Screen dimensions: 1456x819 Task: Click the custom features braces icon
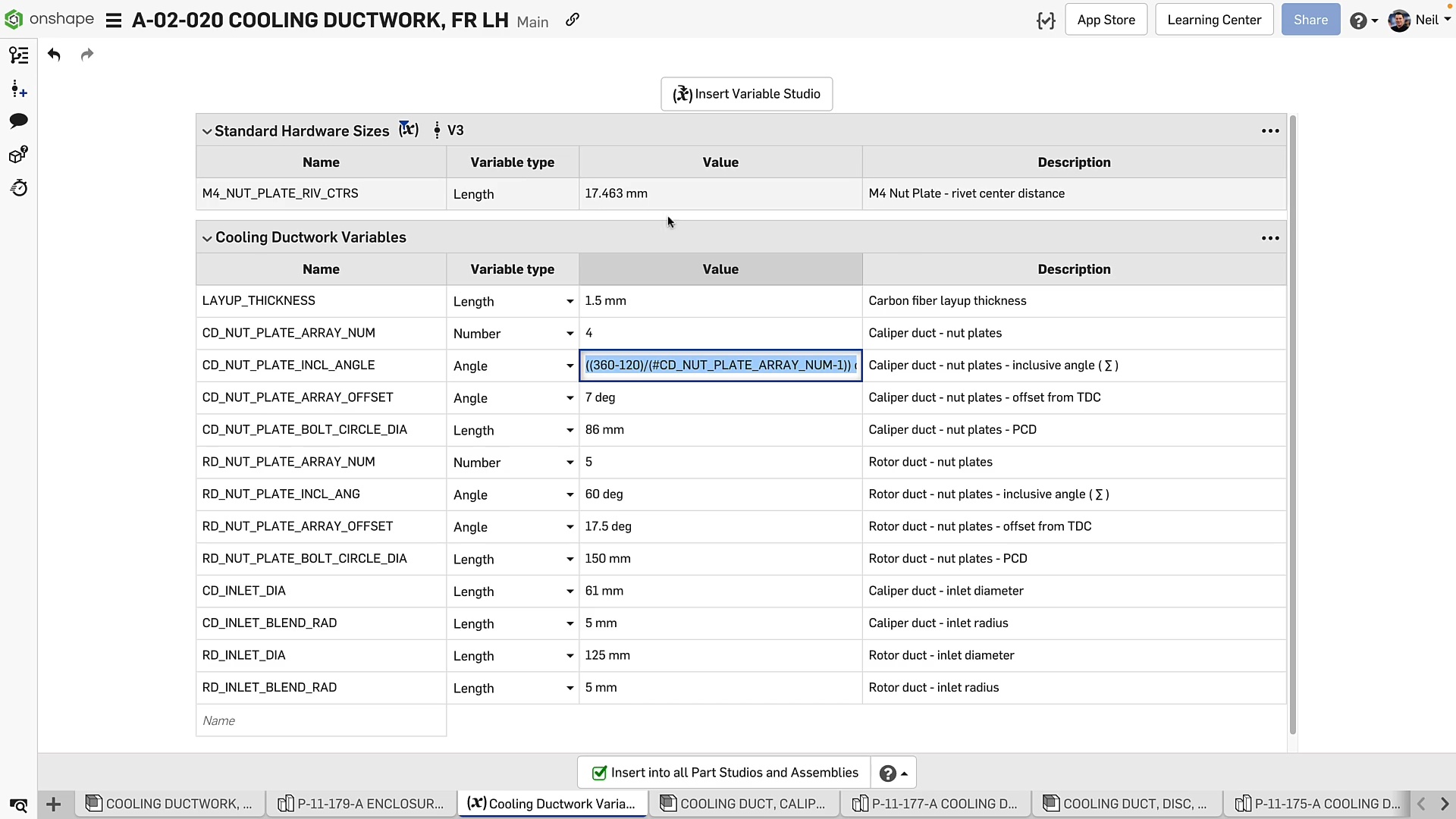pos(1046,20)
